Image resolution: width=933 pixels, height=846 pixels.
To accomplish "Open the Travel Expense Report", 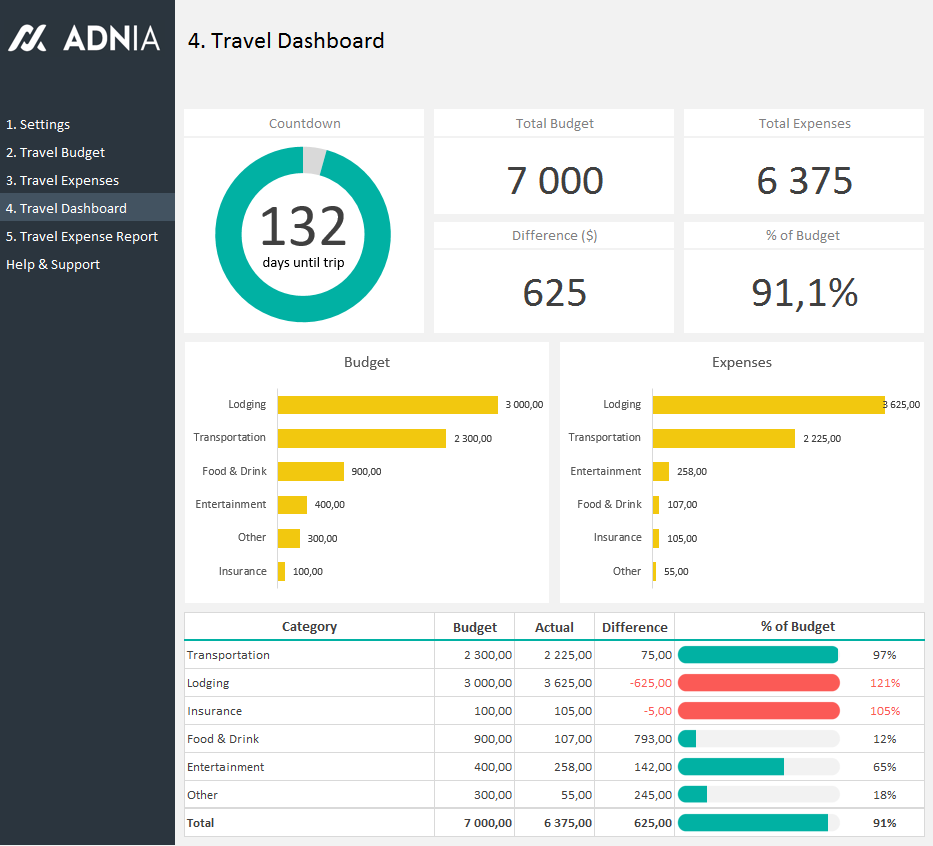I will pos(82,237).
